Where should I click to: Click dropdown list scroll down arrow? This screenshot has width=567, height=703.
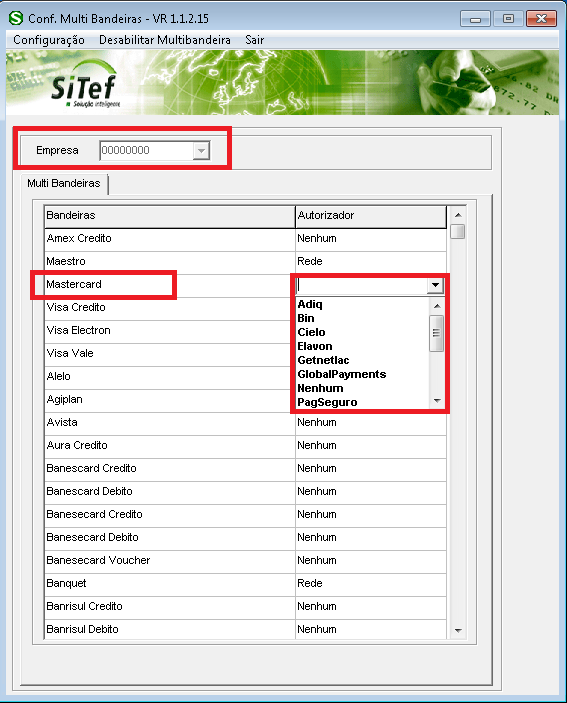coord(437,401)
